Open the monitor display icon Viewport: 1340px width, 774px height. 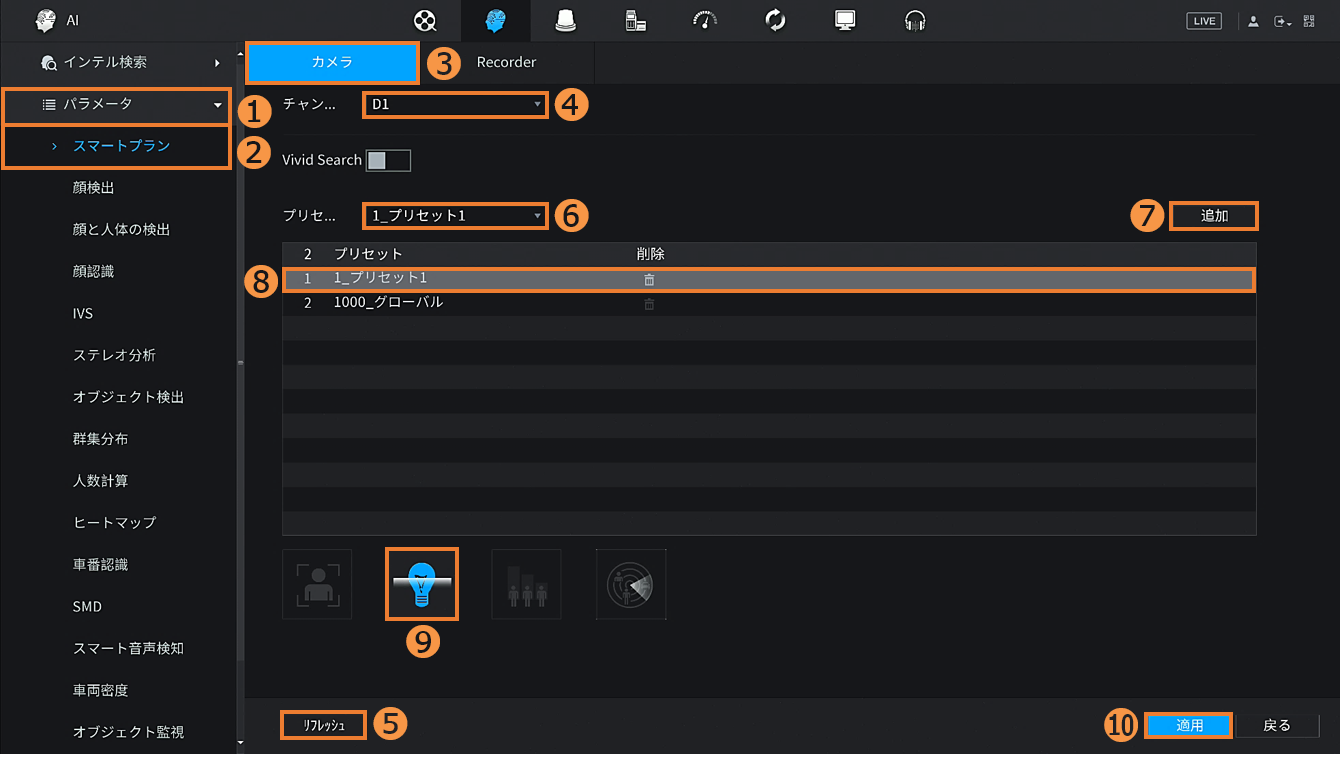pos(845,21)
